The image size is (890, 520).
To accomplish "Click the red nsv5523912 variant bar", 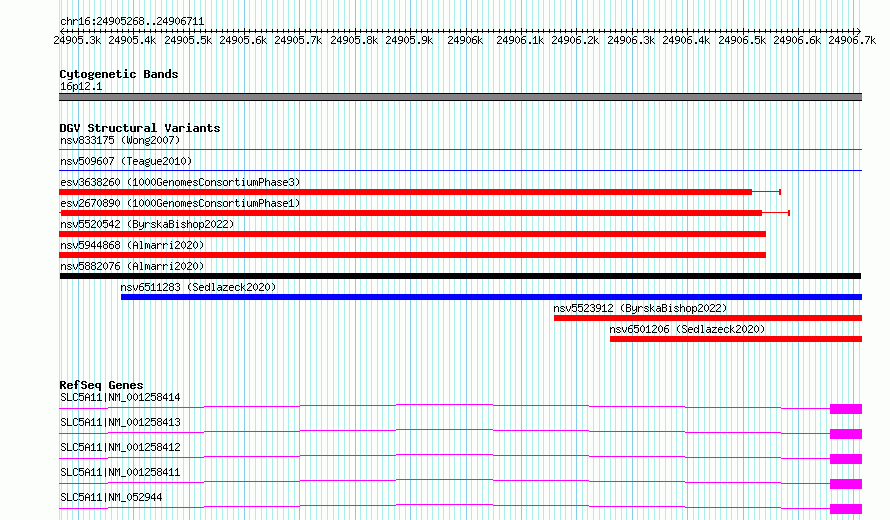I will [708, 318].
